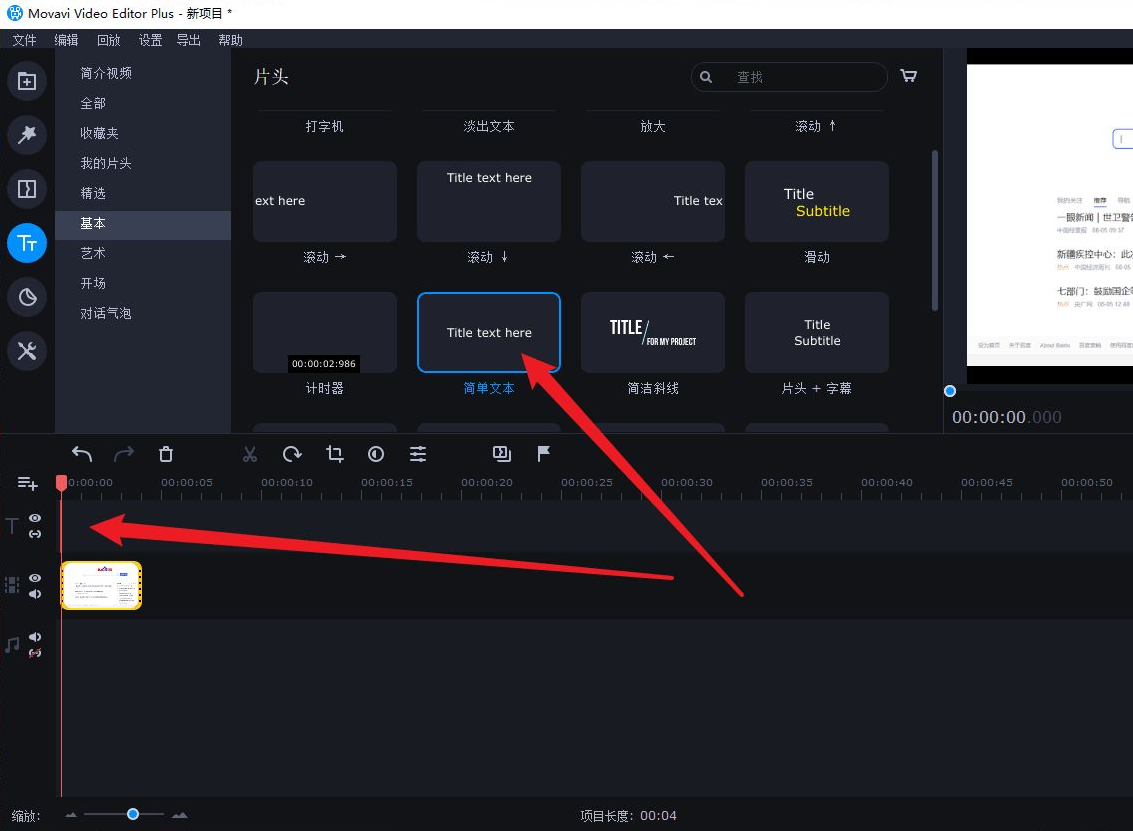Click the titles list scrollbar
Image resolution: width=1133 pixels, height=831 pixels.
click(x=934, y=231)
